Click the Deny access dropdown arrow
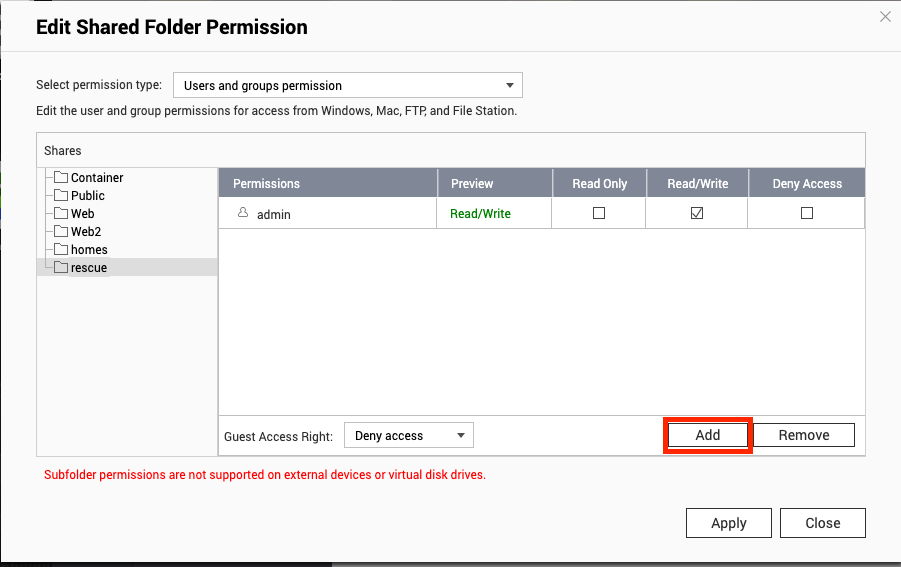 pyautogui.click(x=461, y=435)
